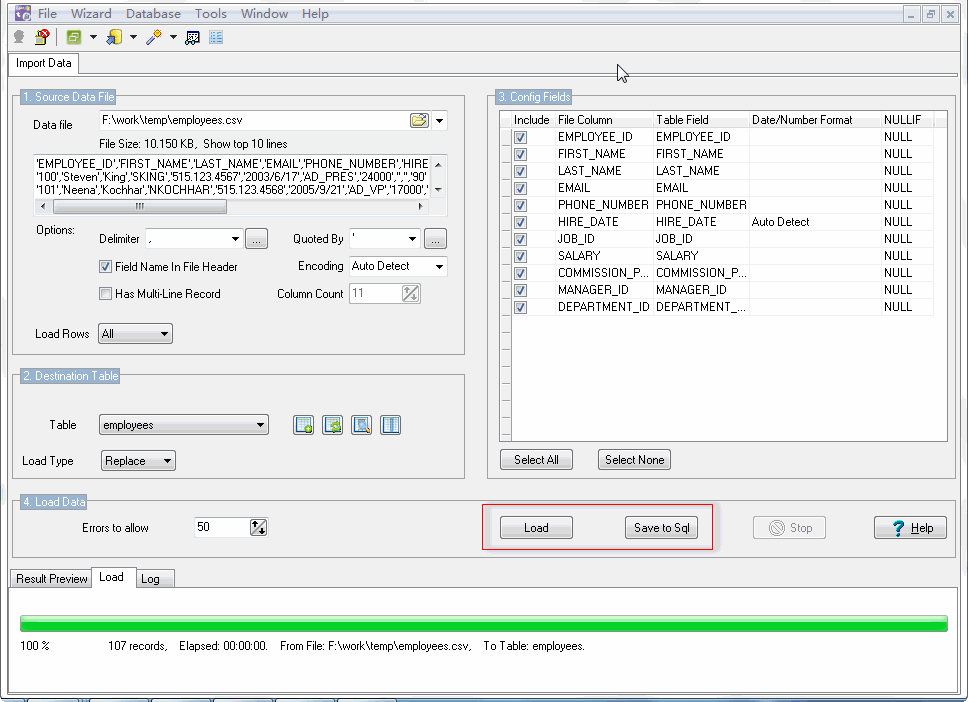Viewport: 968px width, 702px height.
Task: Open the data file history dropdown arrow
Action: click(x=440, y=120)
